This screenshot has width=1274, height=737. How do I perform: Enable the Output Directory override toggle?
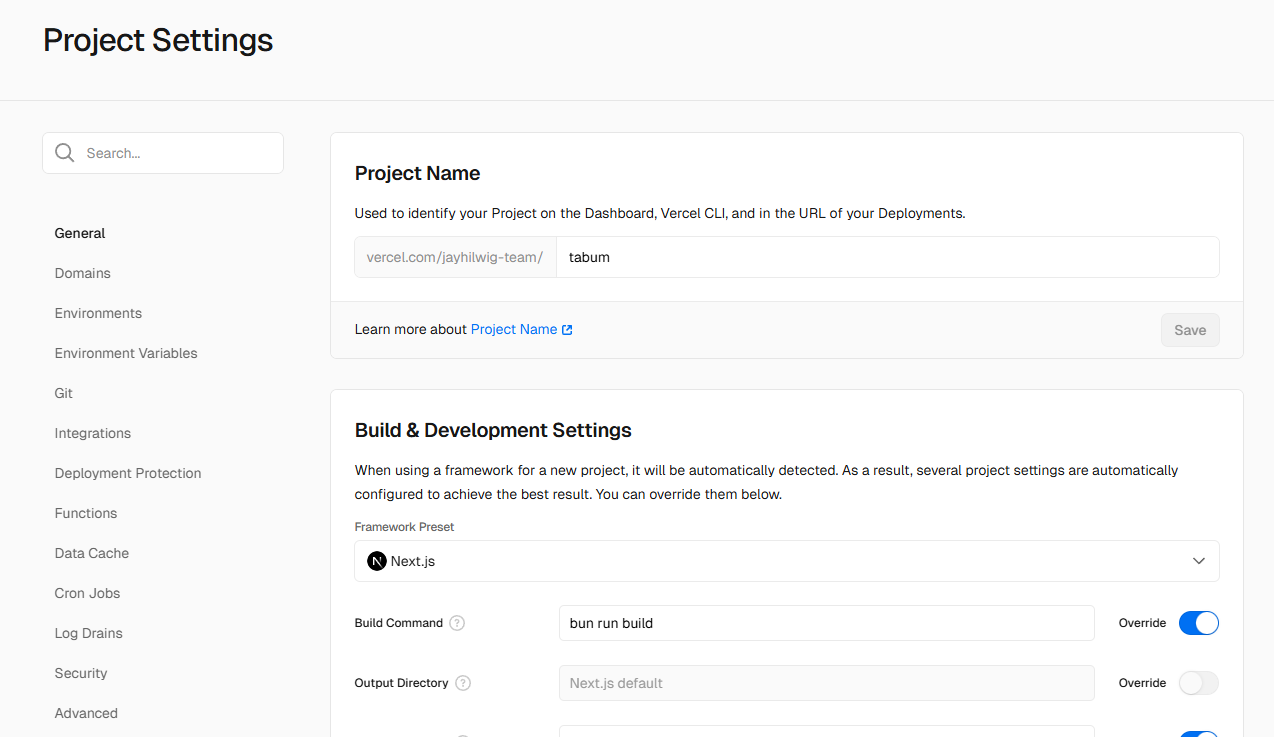tap(1198, 683)
